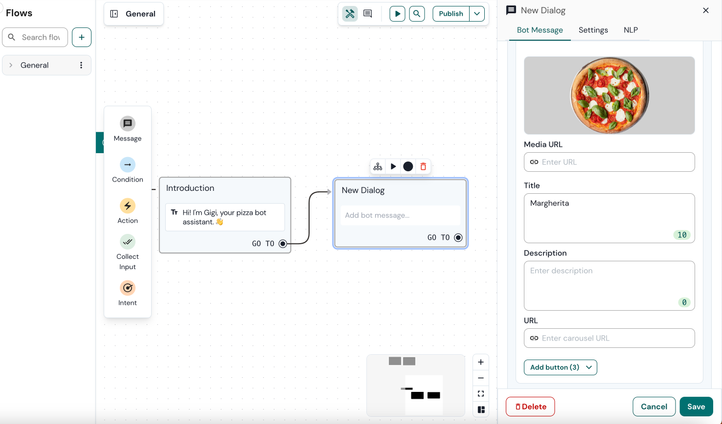Zoom in on the flow canvas
This screenshot has height=424, width=722.
click(x=481, y=362)
